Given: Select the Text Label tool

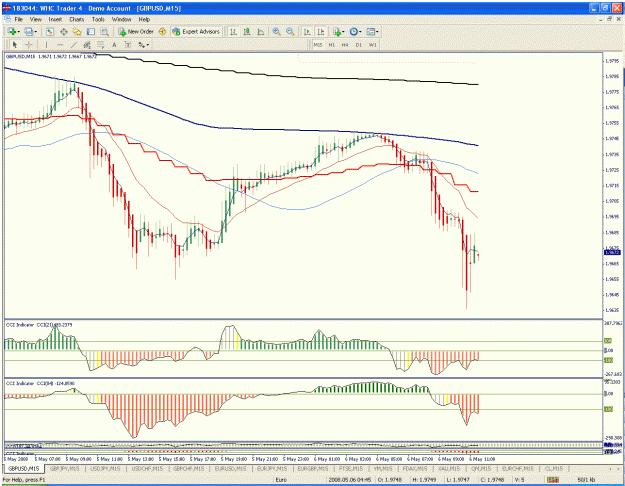Looking at the screenshot, I should click(128, 45).
